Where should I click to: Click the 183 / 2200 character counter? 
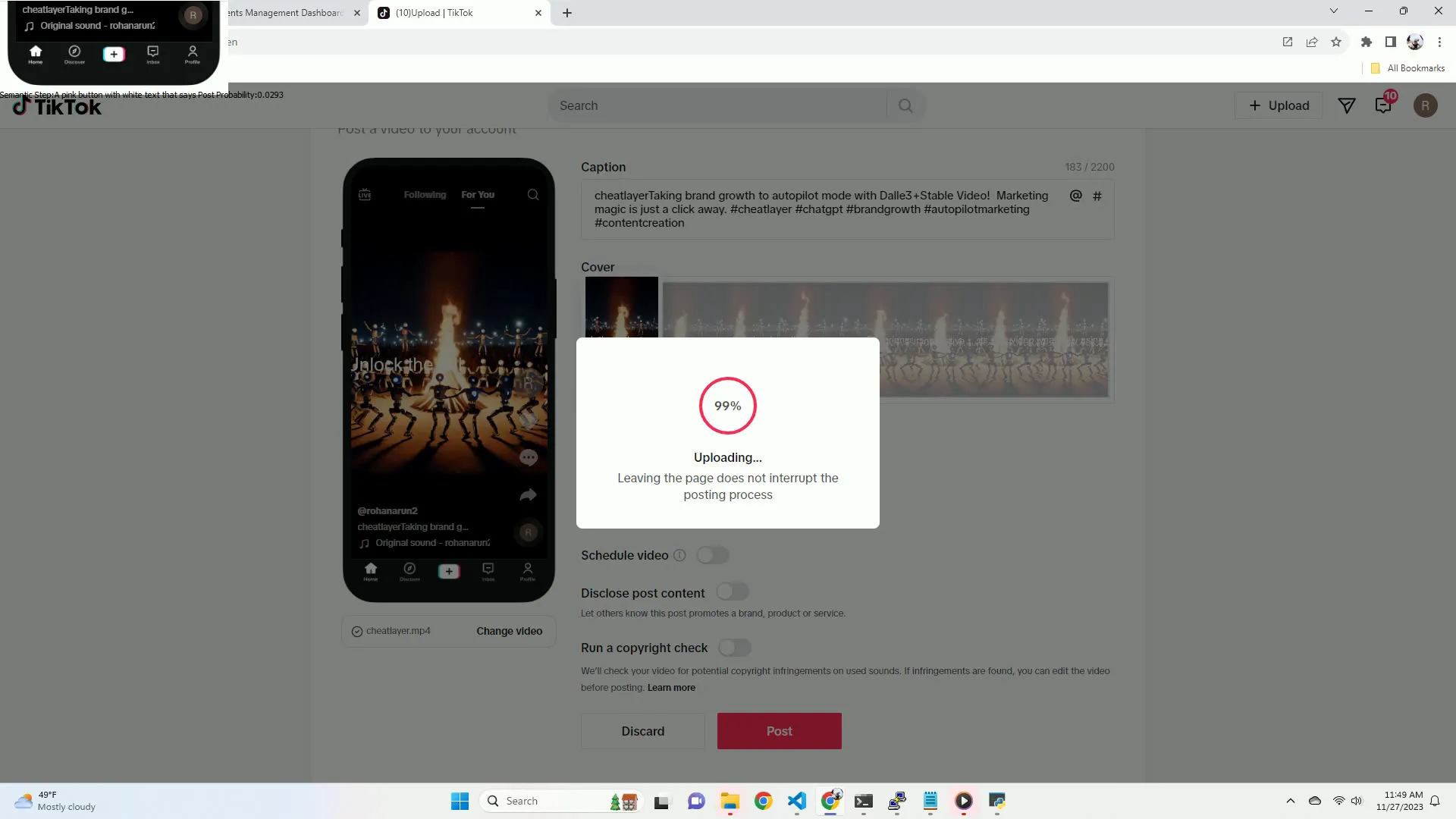1090,167
